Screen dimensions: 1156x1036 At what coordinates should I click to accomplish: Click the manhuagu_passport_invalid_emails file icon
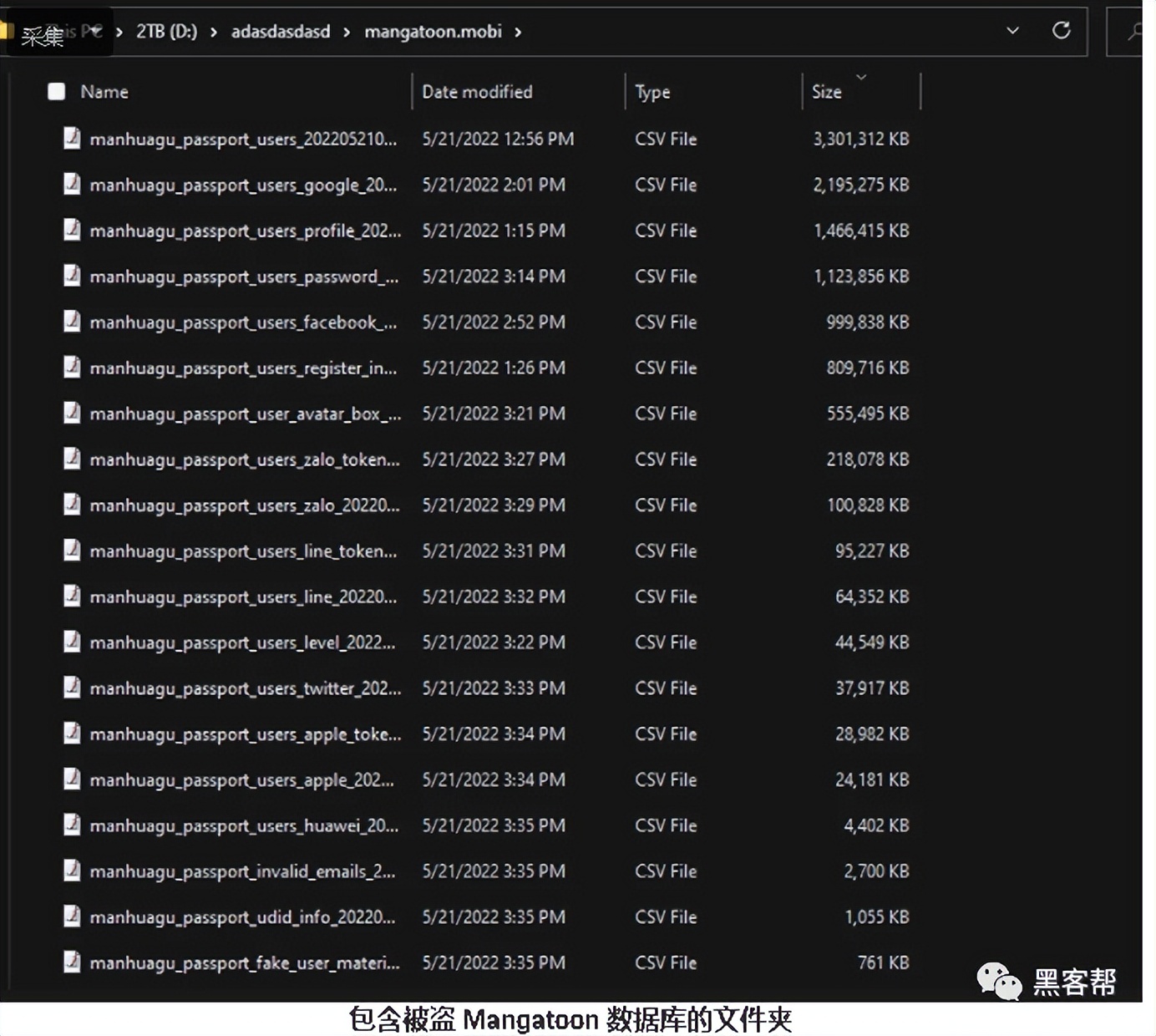pos(73,871)
